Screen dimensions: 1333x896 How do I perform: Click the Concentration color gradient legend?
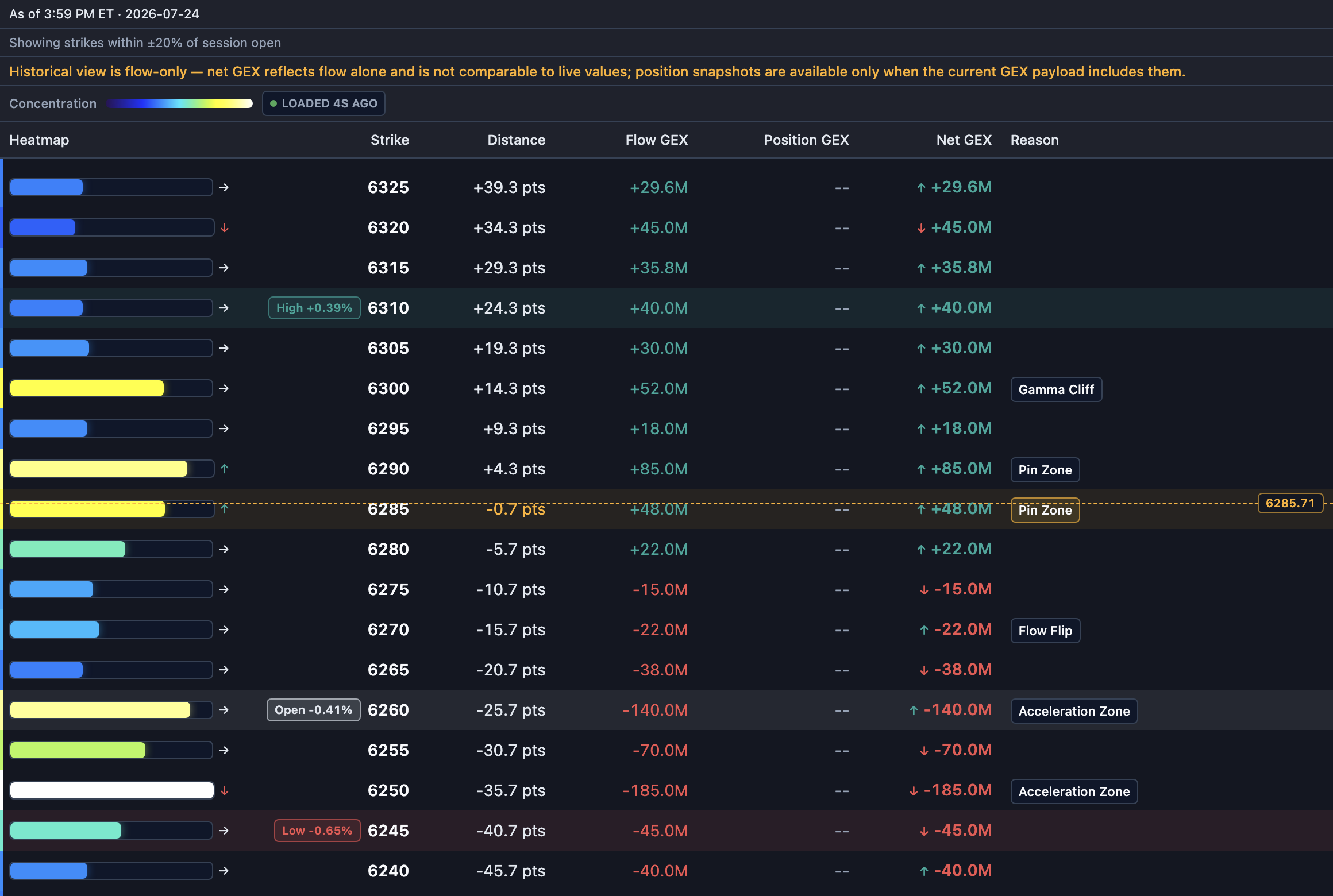[180, 103]
